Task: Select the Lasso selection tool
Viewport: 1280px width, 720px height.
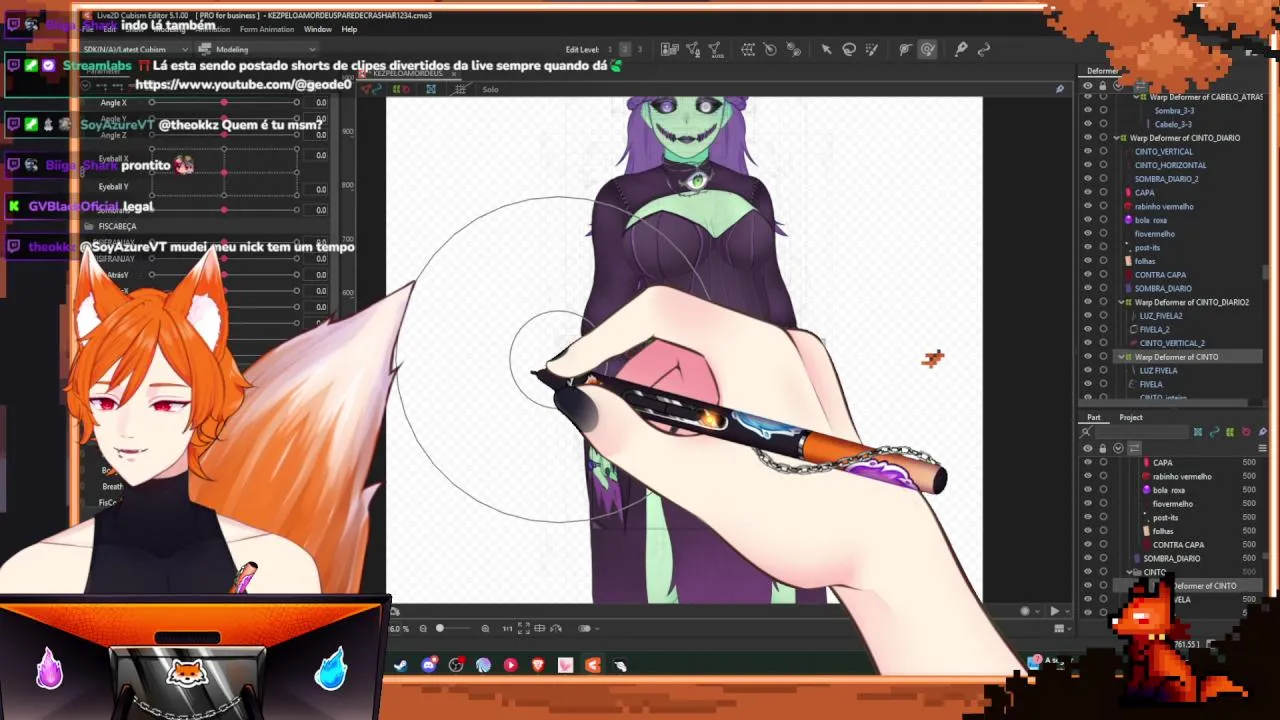Action: pos(849,49)
